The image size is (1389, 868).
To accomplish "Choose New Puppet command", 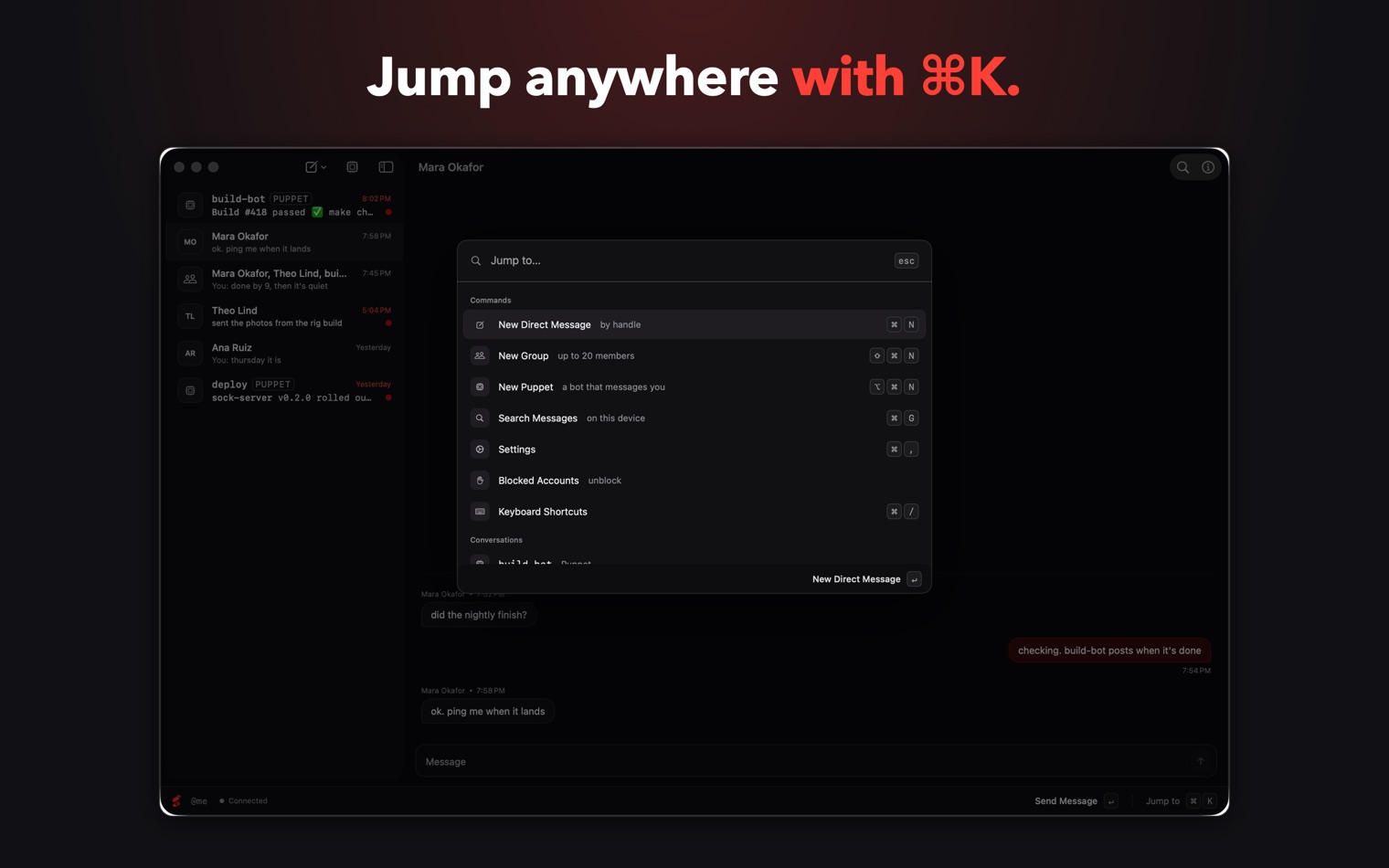I will point(694,386).
